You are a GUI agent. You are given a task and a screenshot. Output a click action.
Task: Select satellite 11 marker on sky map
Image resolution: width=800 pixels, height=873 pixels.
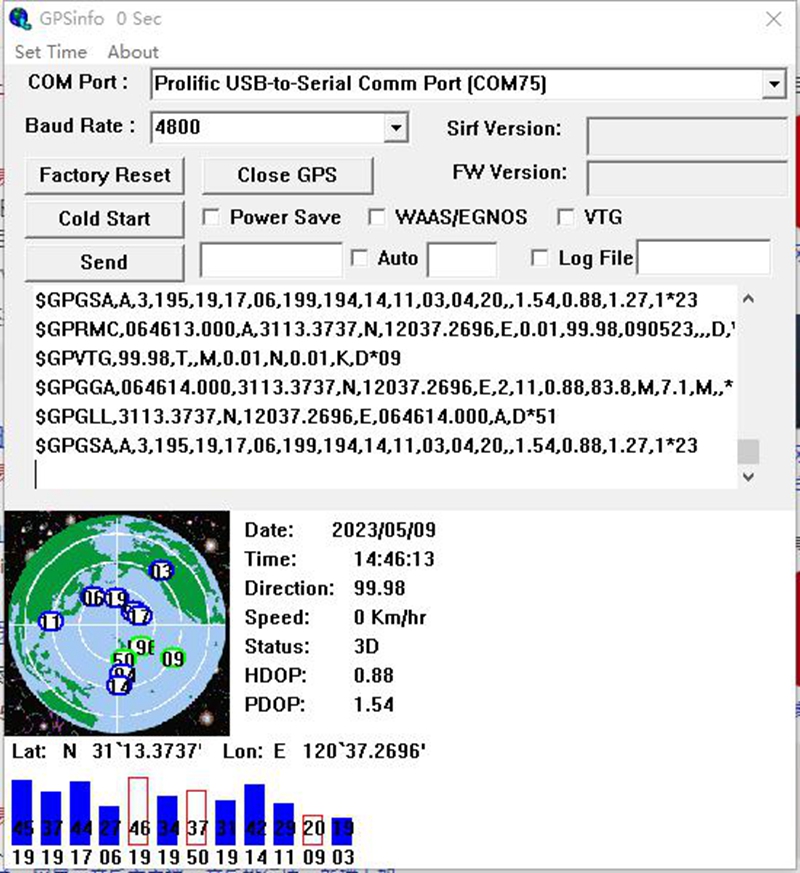(50, 621)
